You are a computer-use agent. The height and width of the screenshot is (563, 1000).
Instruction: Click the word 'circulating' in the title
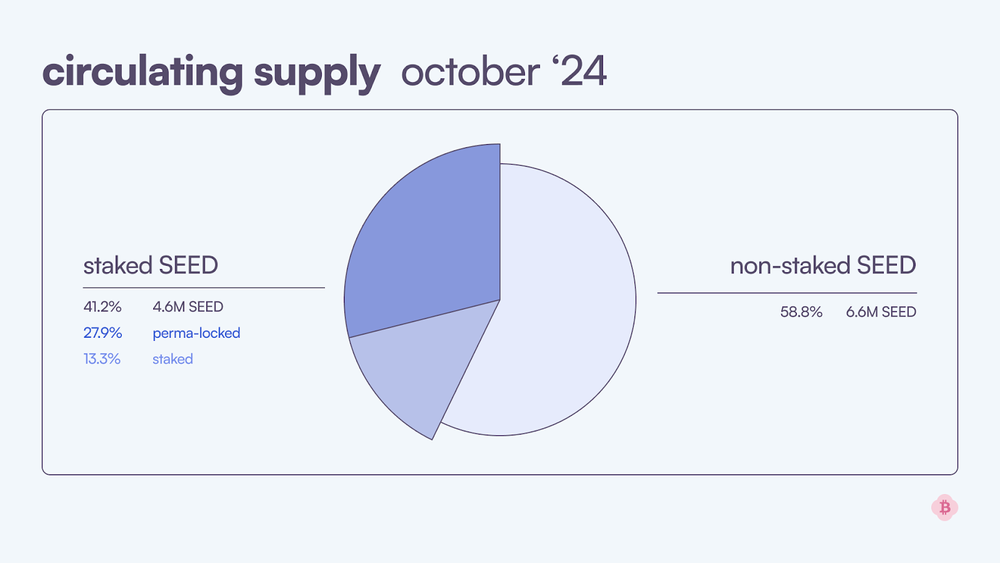pos(142,71)
